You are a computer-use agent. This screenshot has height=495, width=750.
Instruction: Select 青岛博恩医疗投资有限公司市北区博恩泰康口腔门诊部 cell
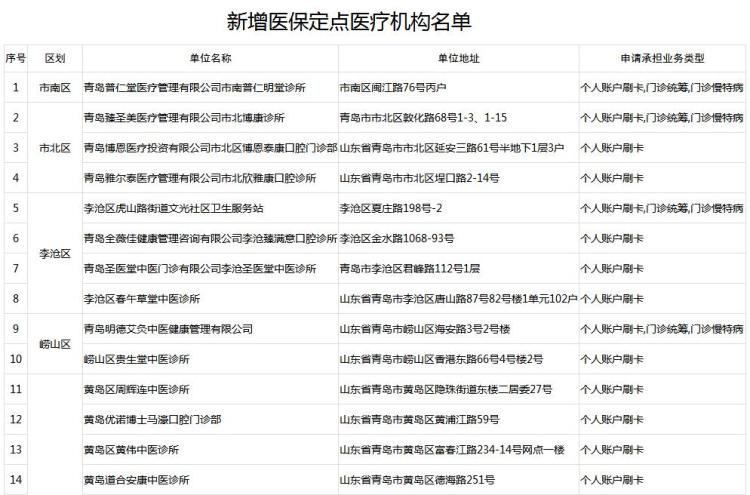[210, 148]
